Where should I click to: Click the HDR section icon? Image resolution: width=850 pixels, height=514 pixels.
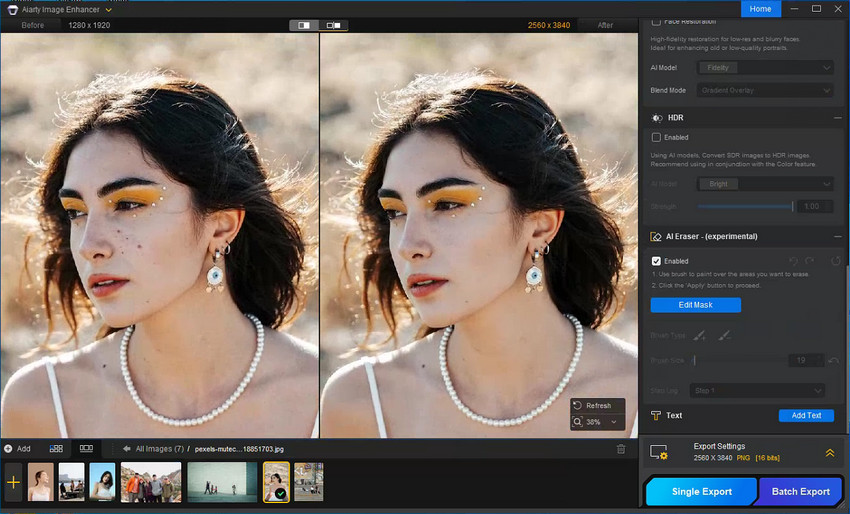tap(657, 118)
